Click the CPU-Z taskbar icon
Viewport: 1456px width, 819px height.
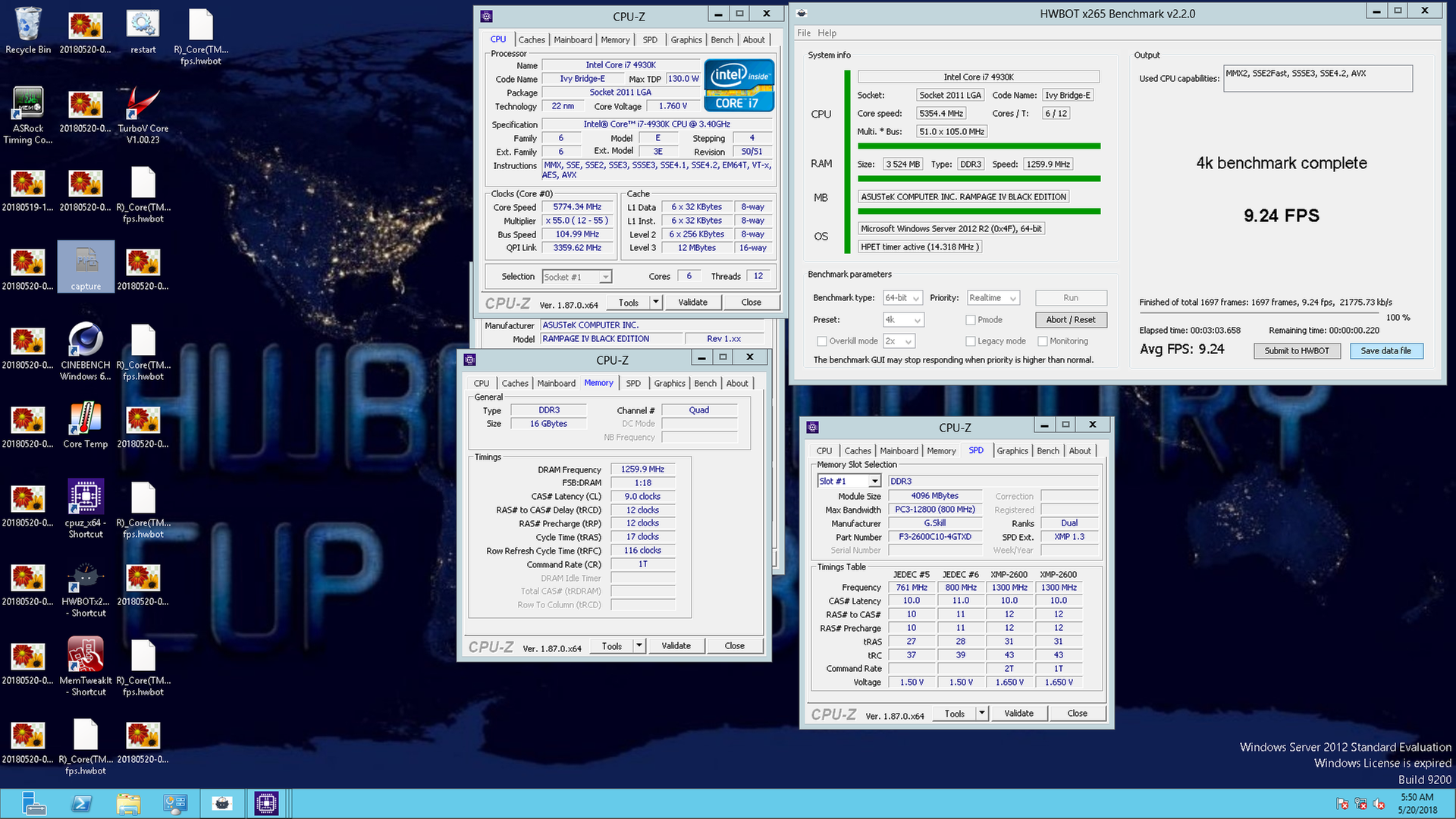point(267,803)
